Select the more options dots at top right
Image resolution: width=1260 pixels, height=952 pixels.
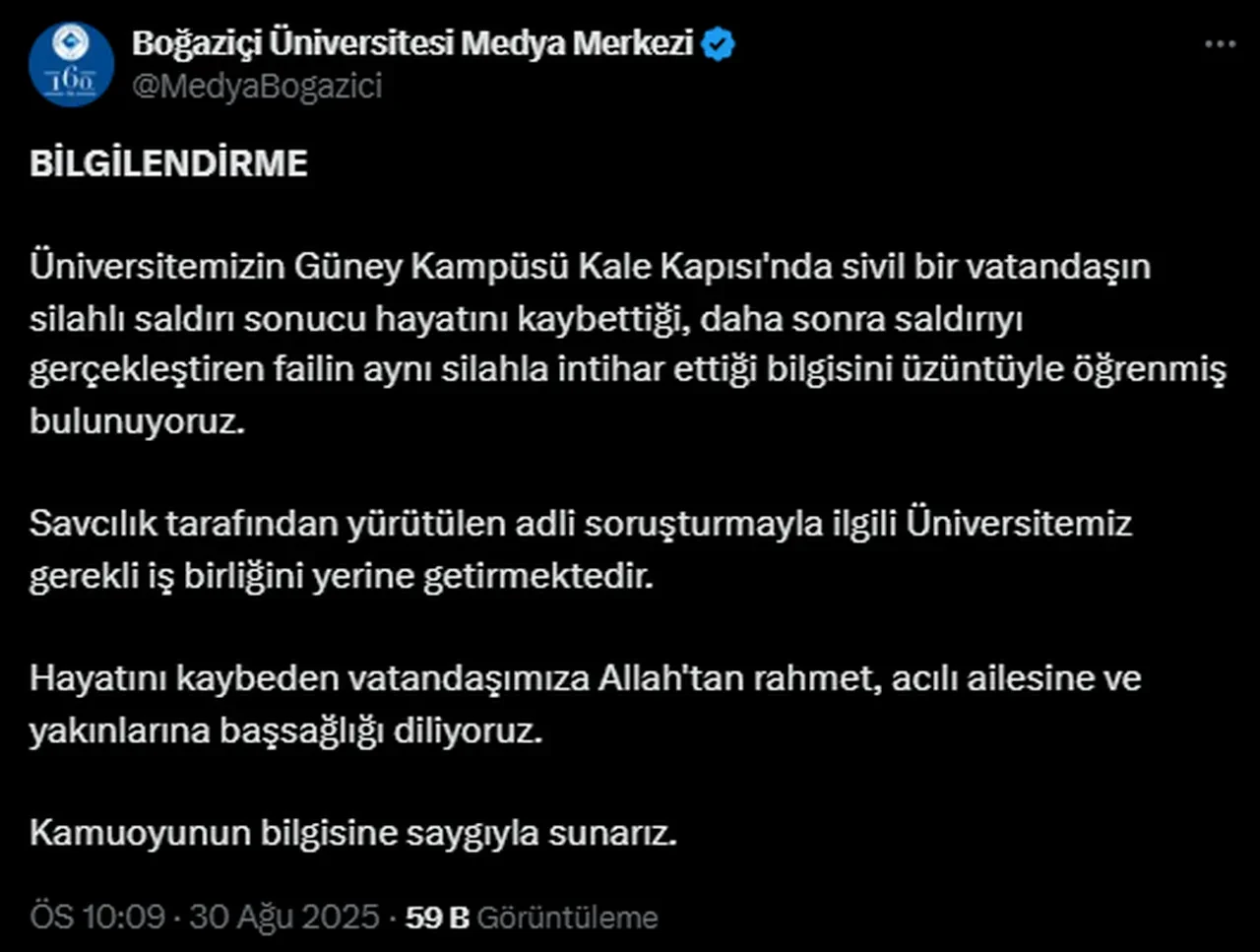point(1221,43)
